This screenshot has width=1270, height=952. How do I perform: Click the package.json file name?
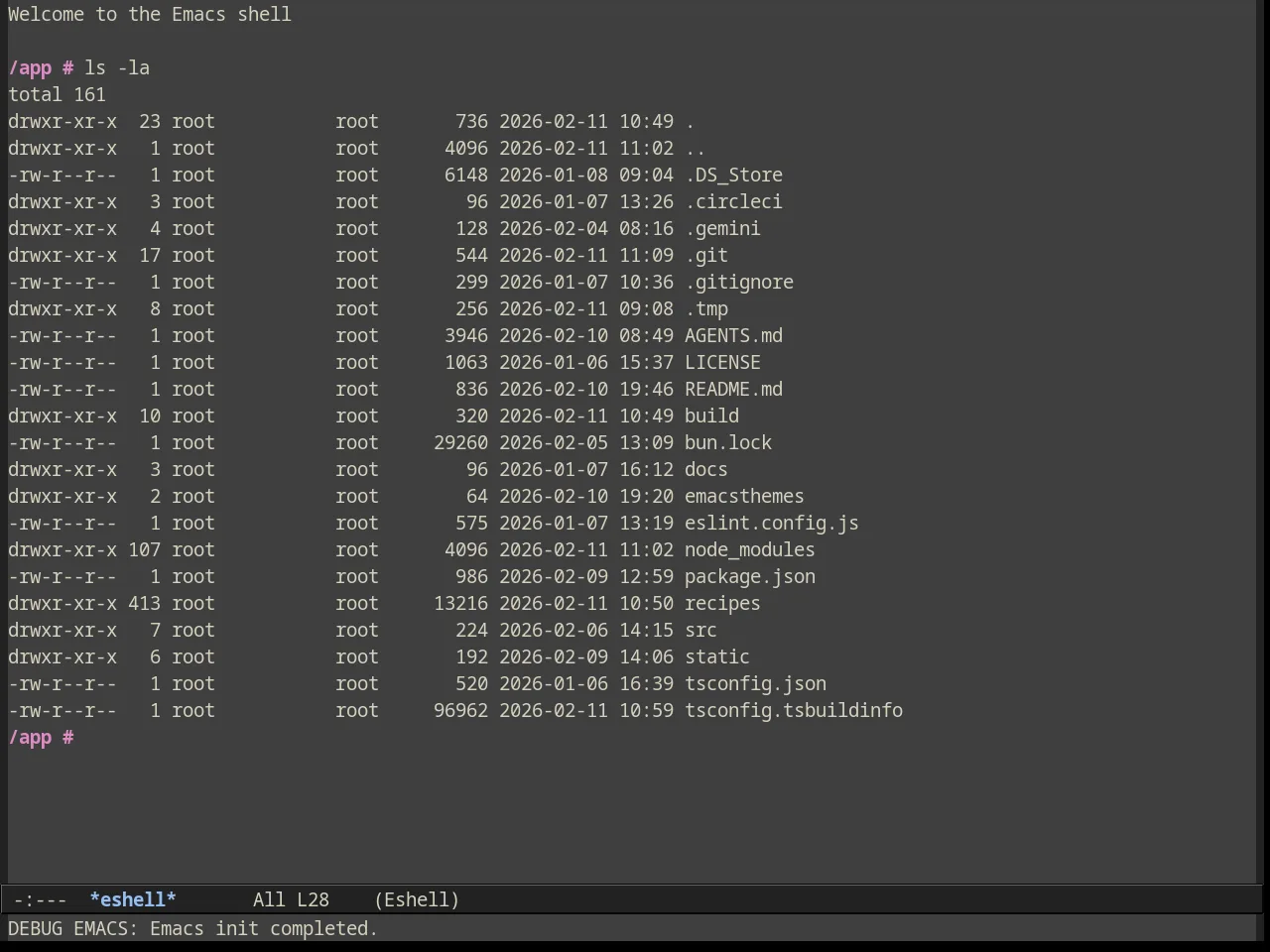[750, 577]
